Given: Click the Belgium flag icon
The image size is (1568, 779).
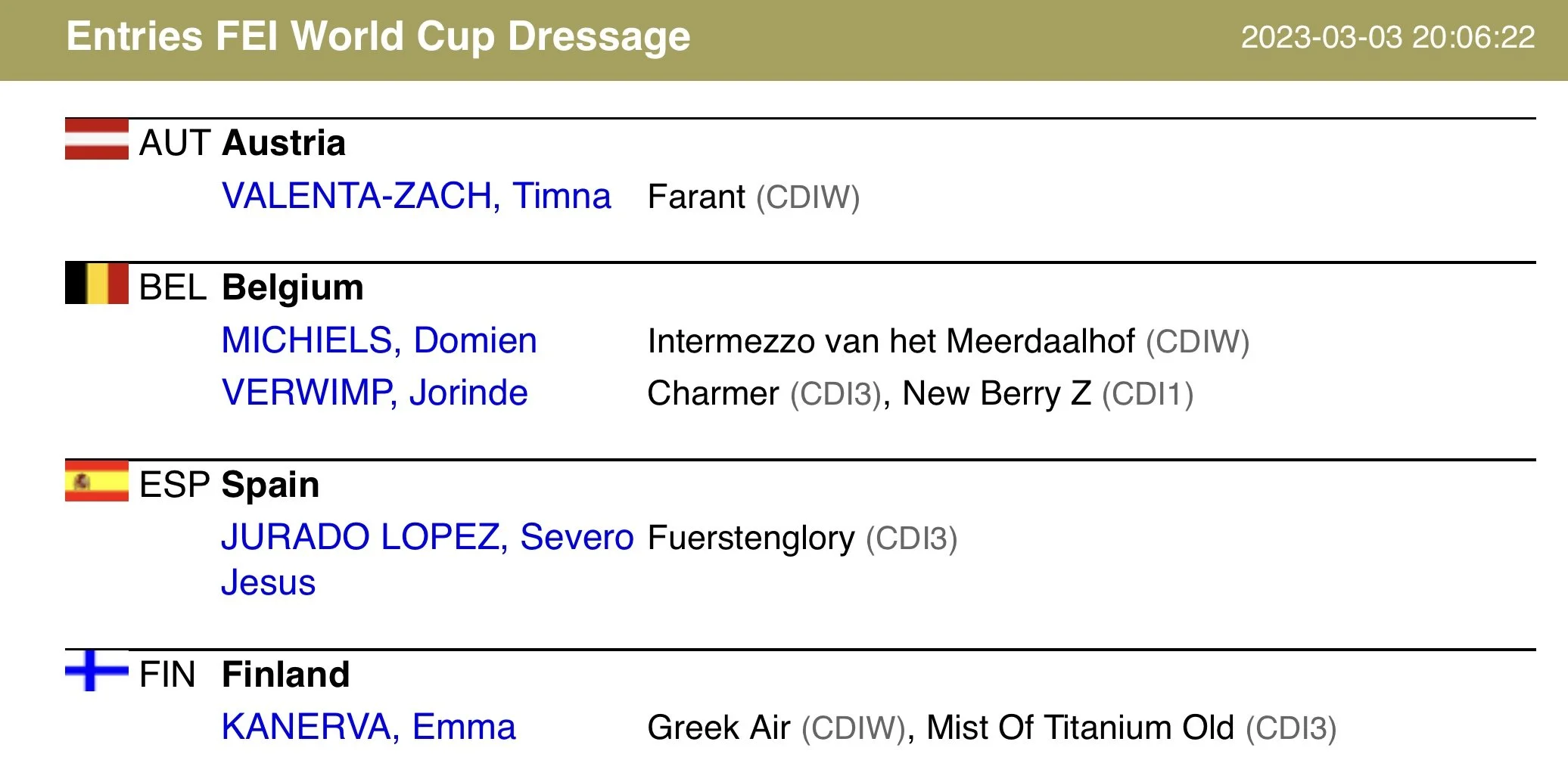Looking at the screenshot, I should click(x=97, y=284).
